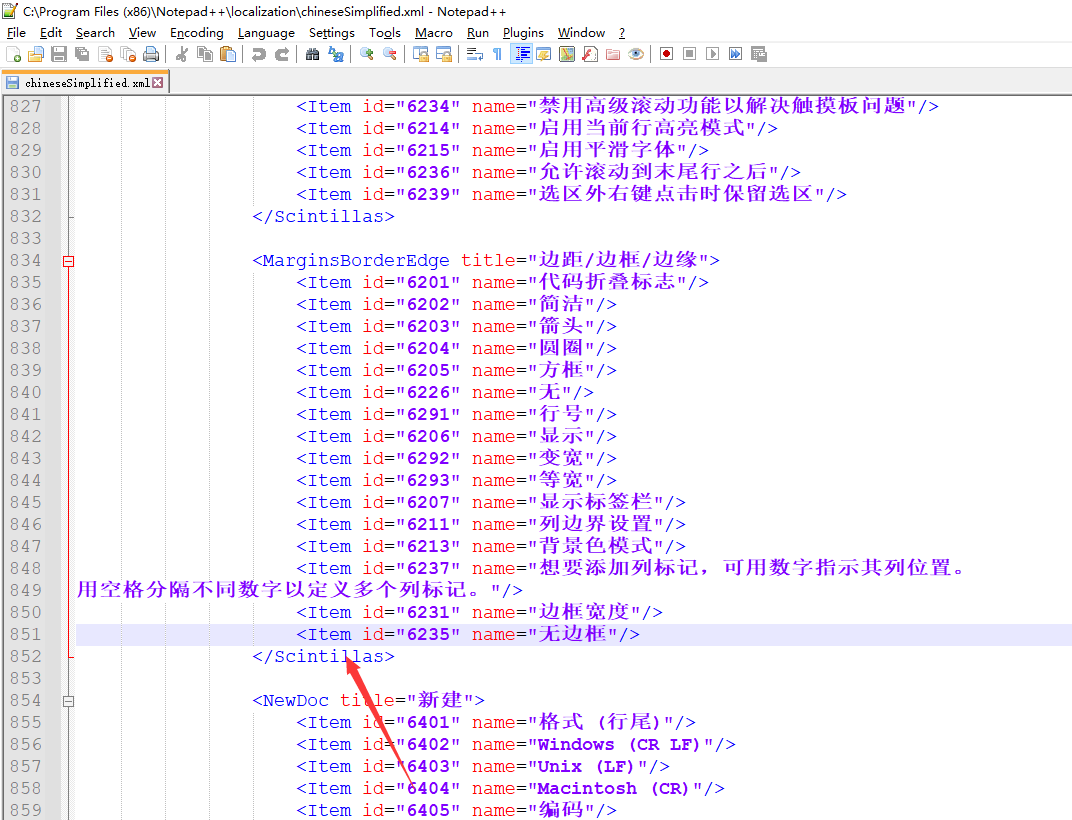Click the Close document toolbar icon
This screenshot has height=820, width=1072.
105,55
